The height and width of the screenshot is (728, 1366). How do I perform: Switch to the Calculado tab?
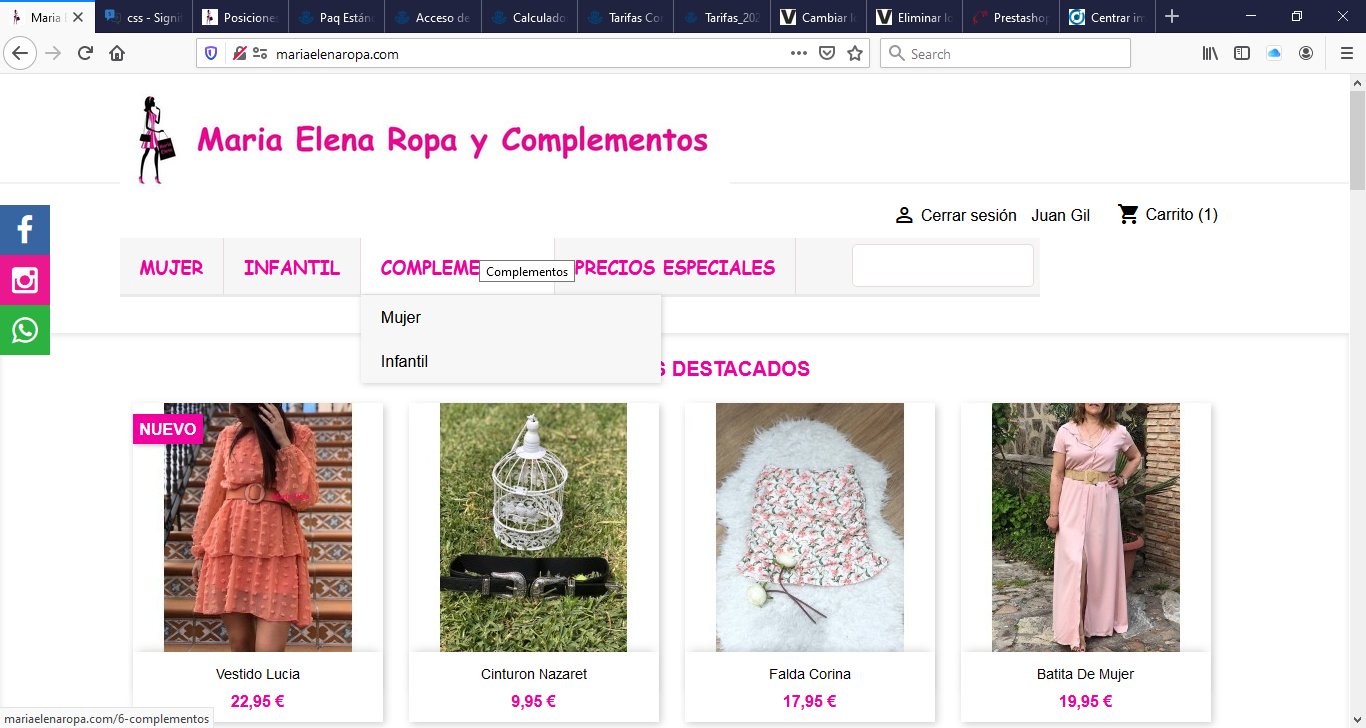528,17
